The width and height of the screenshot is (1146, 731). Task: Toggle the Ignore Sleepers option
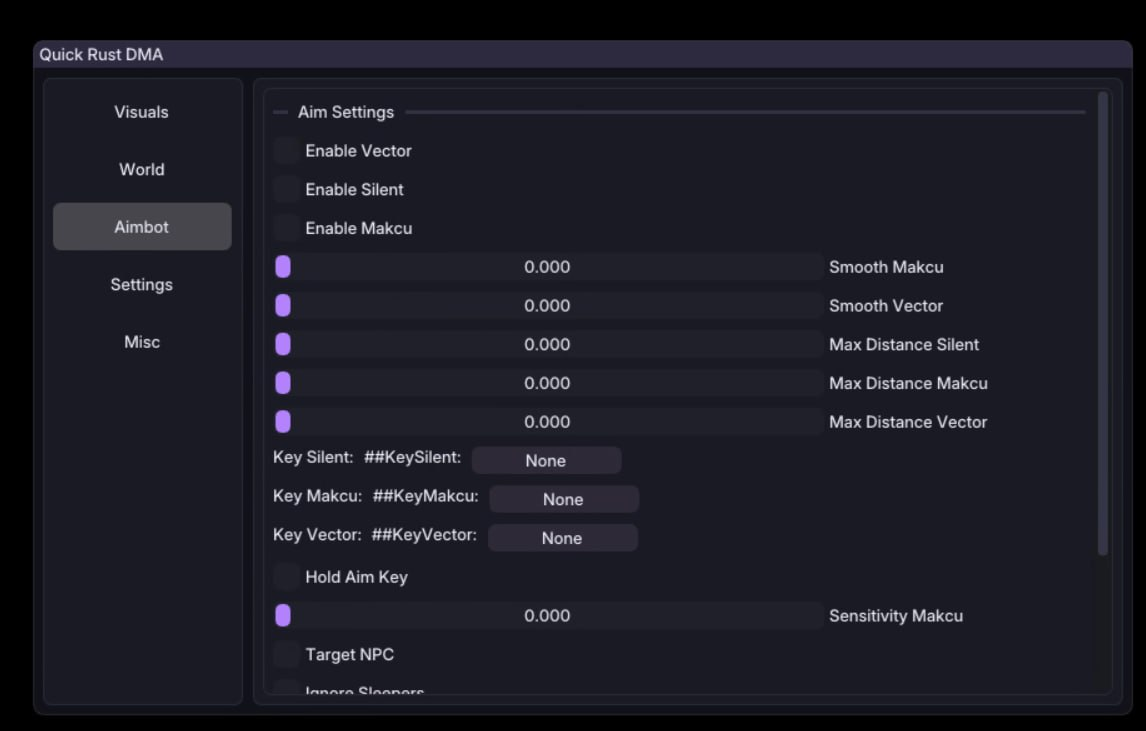[283, 690]
